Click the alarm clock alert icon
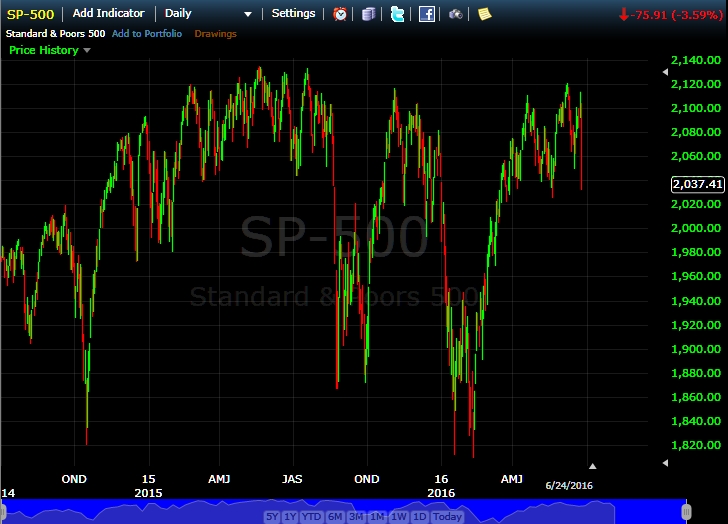This screenshot has height=524, width=728. coord(340,14)
